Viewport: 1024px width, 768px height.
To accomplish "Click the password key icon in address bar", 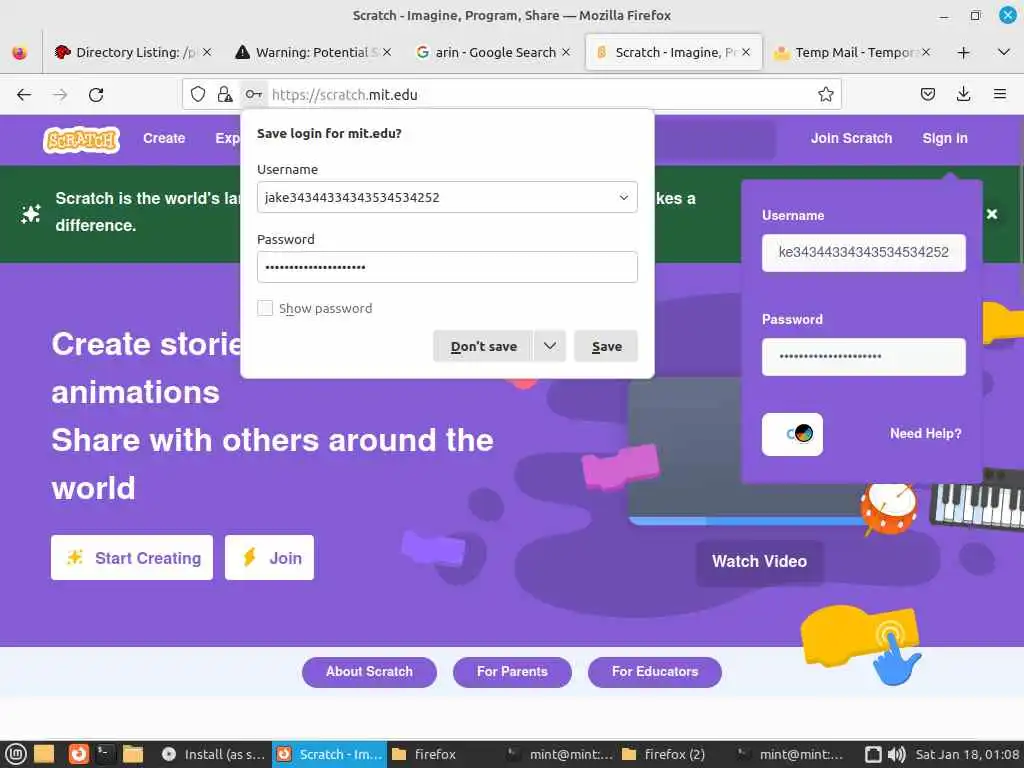I will click(x=253, y=95).
